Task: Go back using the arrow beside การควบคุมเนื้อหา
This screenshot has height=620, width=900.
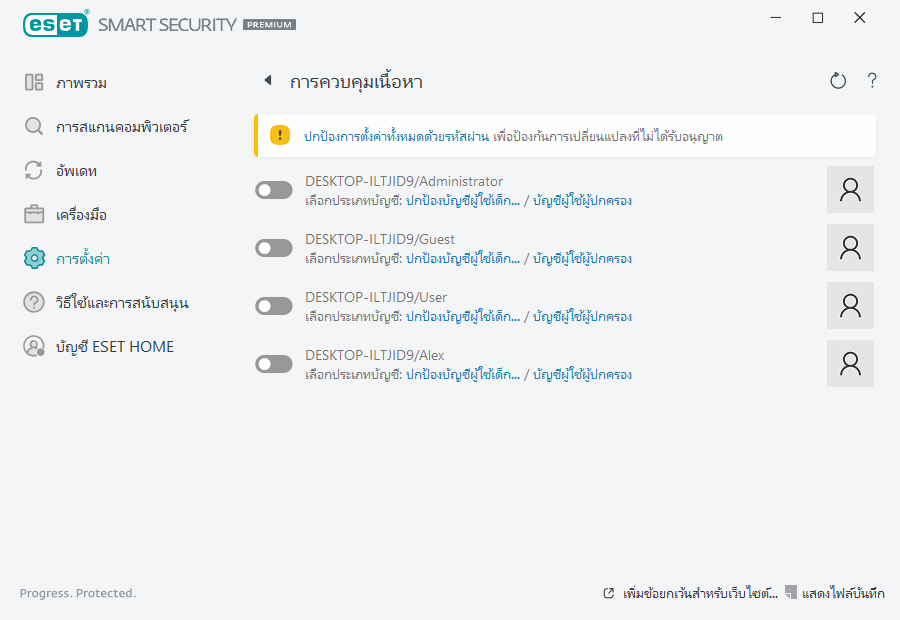Action: tap(267, 81)
